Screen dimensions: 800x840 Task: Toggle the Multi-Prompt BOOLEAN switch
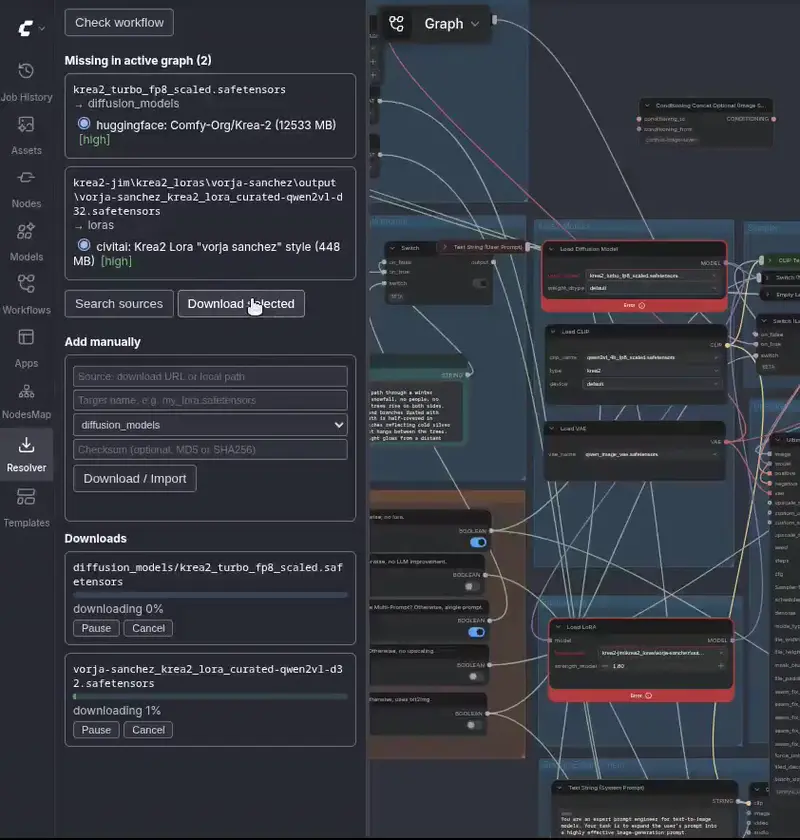476,632
